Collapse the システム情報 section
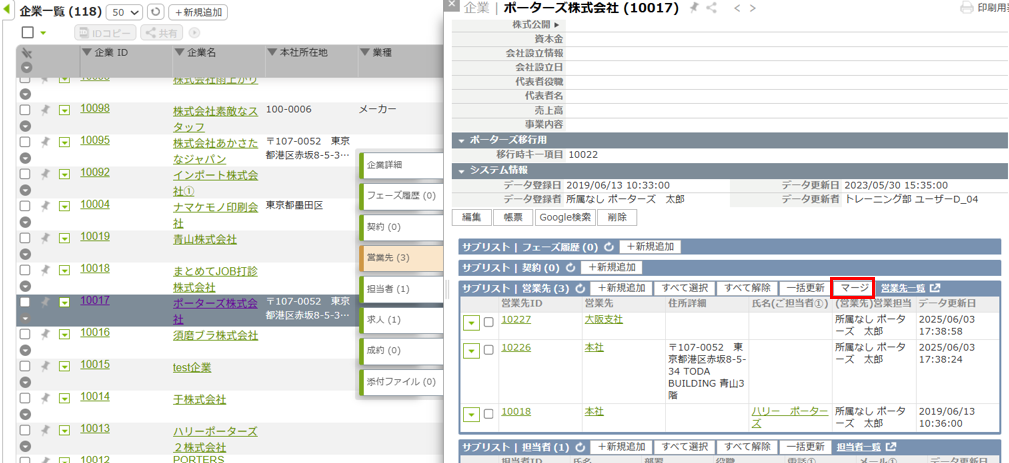This screenshot has height=463, width=1009. click(462, 170)
